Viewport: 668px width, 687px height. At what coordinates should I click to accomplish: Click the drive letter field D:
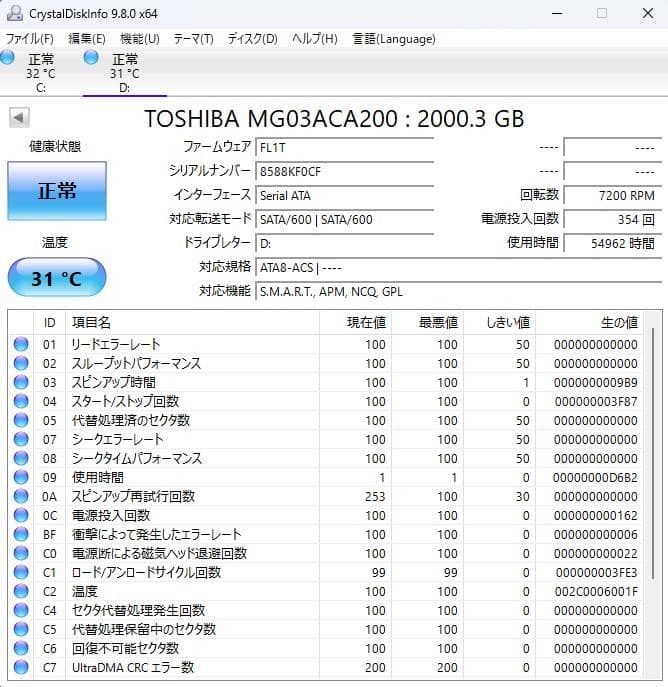point(345,243)
